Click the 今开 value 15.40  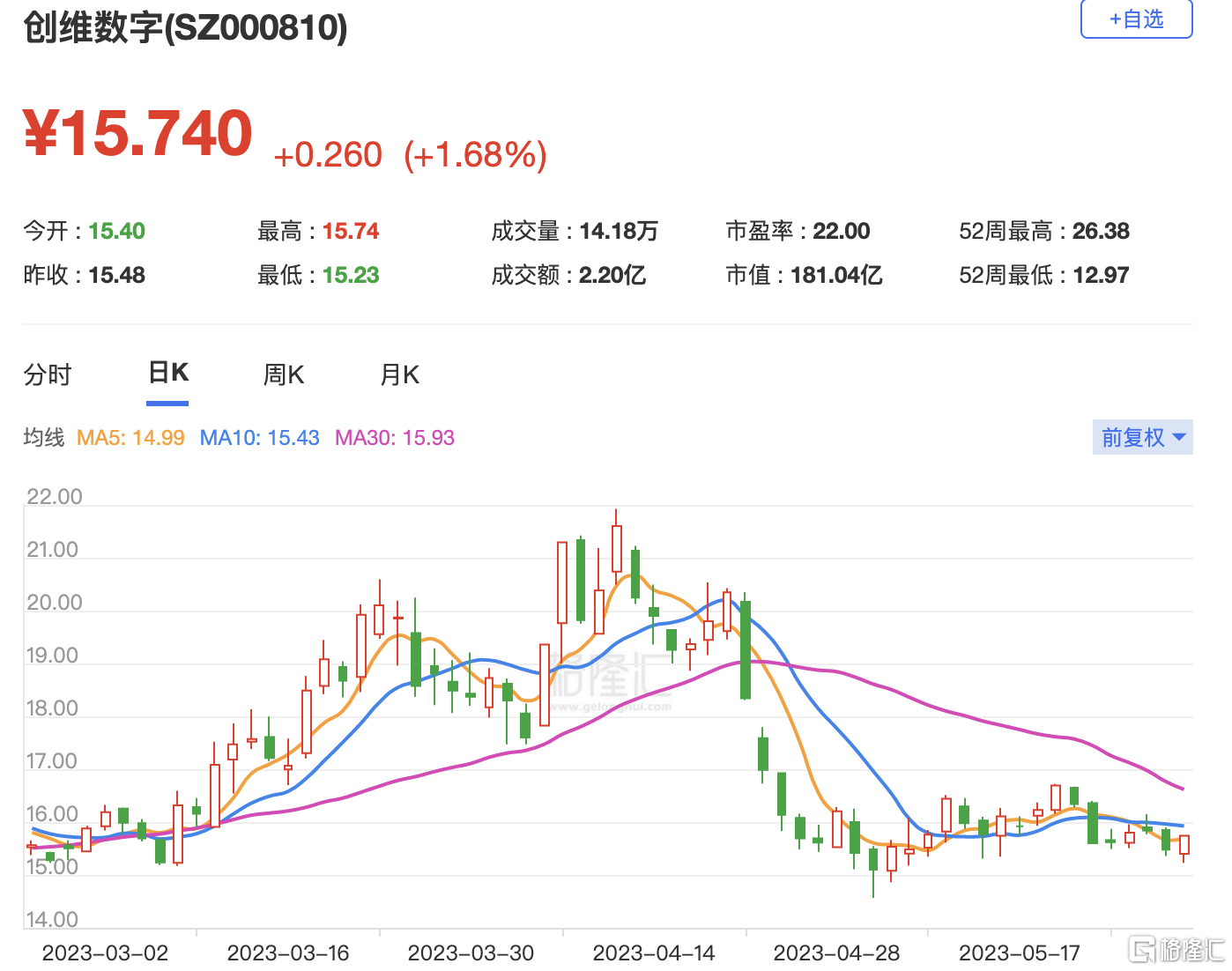tap(116, 231)
